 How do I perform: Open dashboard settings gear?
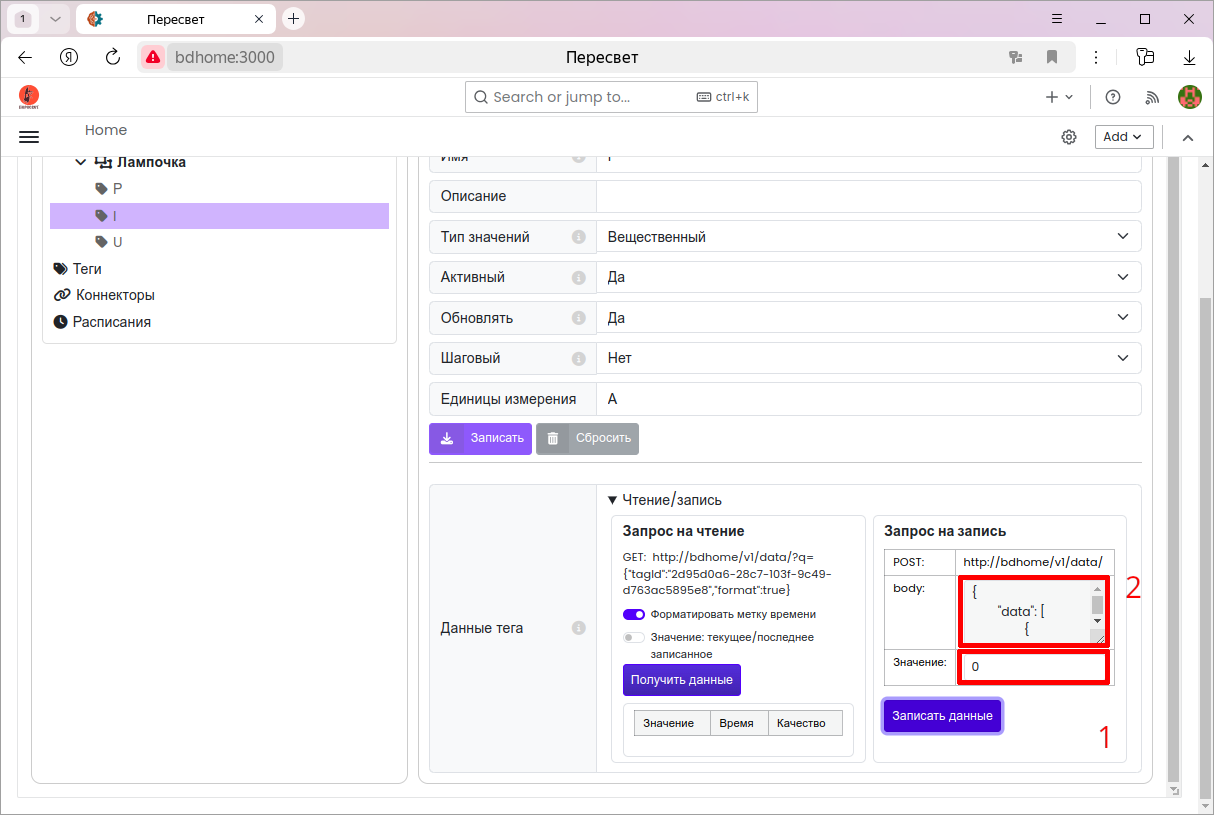[1069, 137]
